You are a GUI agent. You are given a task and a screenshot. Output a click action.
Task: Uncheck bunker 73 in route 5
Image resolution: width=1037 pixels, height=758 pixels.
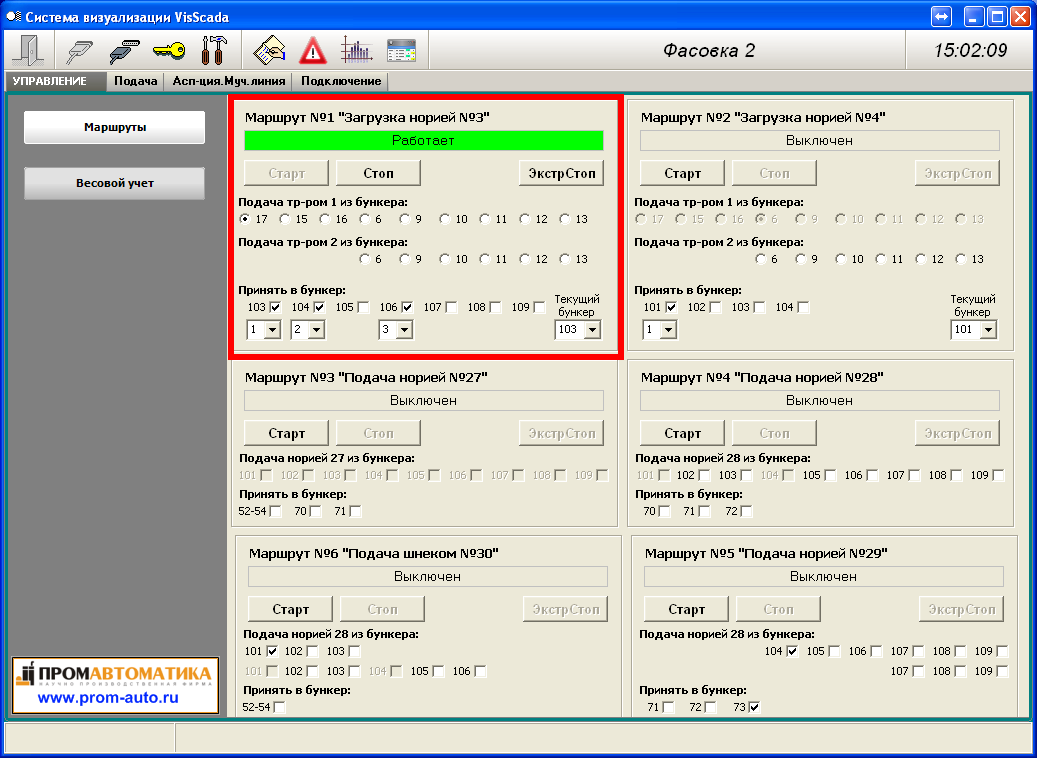coord(754,707)
